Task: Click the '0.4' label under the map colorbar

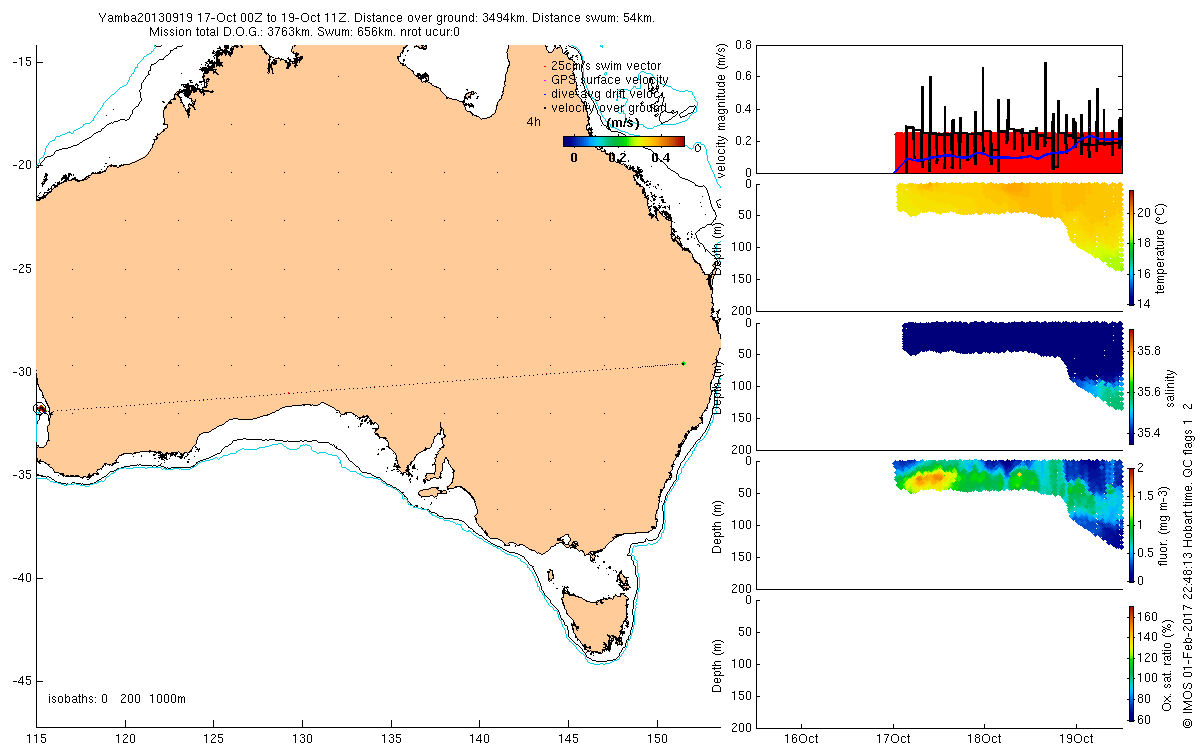Action: click(x=661, y=158)
